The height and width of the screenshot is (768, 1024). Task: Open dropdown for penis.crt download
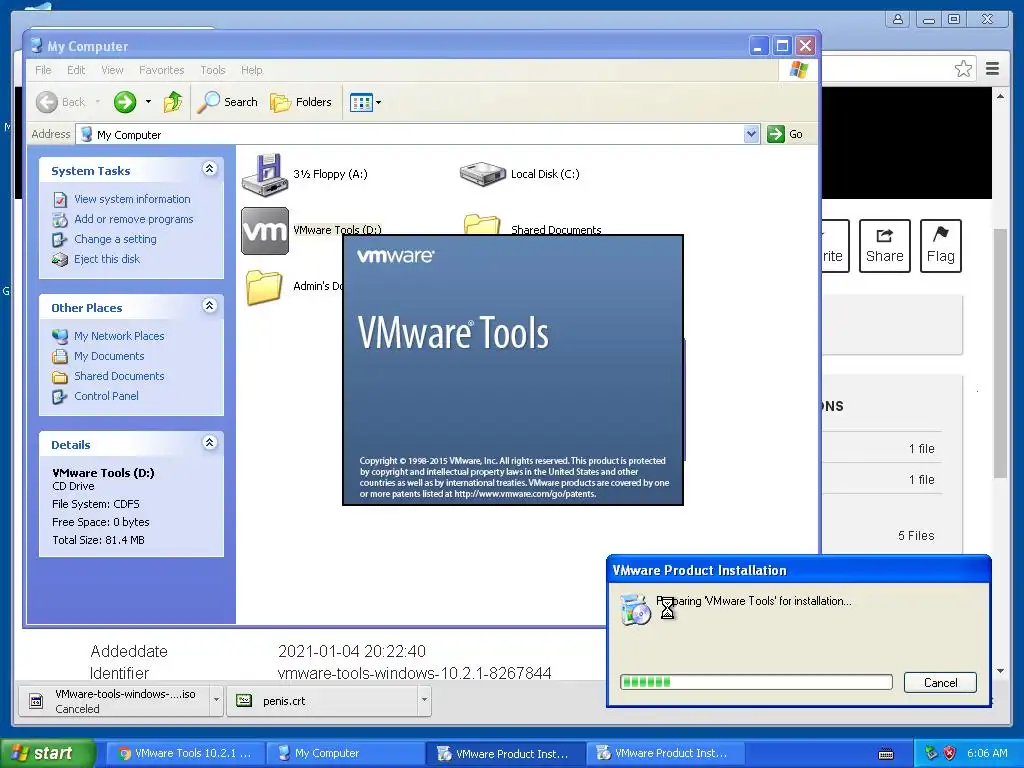click(x=424, y=700)
